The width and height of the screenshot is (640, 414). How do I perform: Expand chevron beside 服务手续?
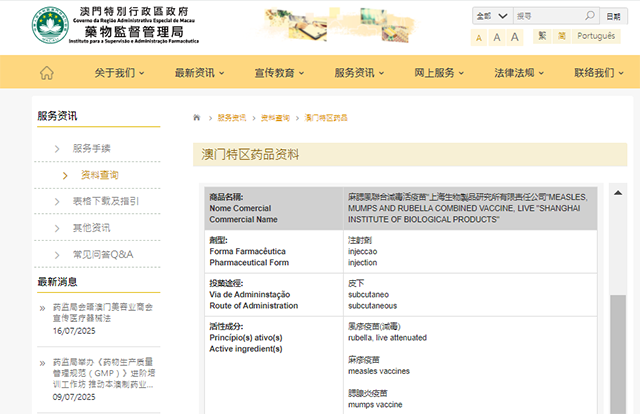[57, 149]
